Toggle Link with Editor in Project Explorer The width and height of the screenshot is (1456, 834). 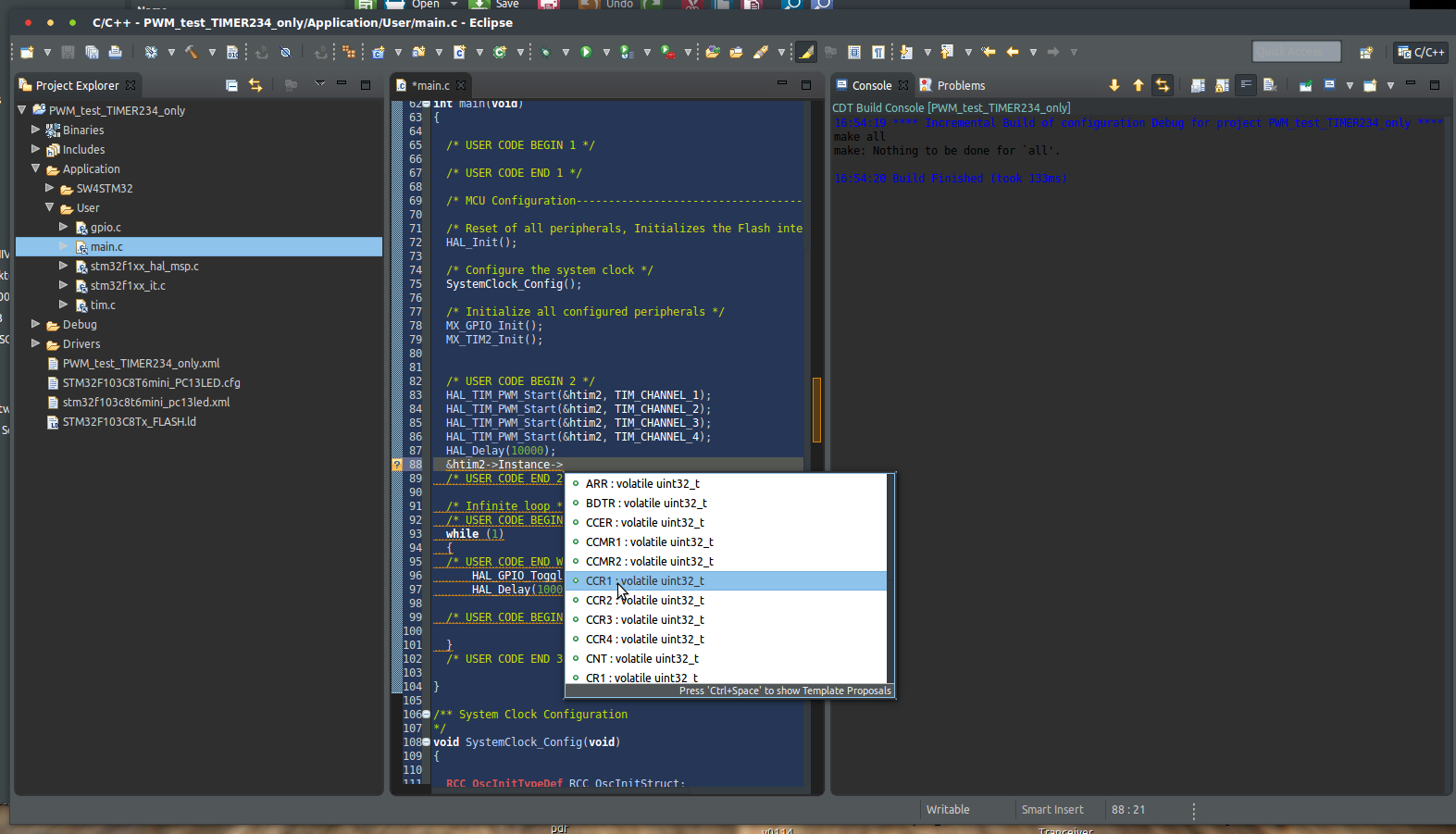255,85
